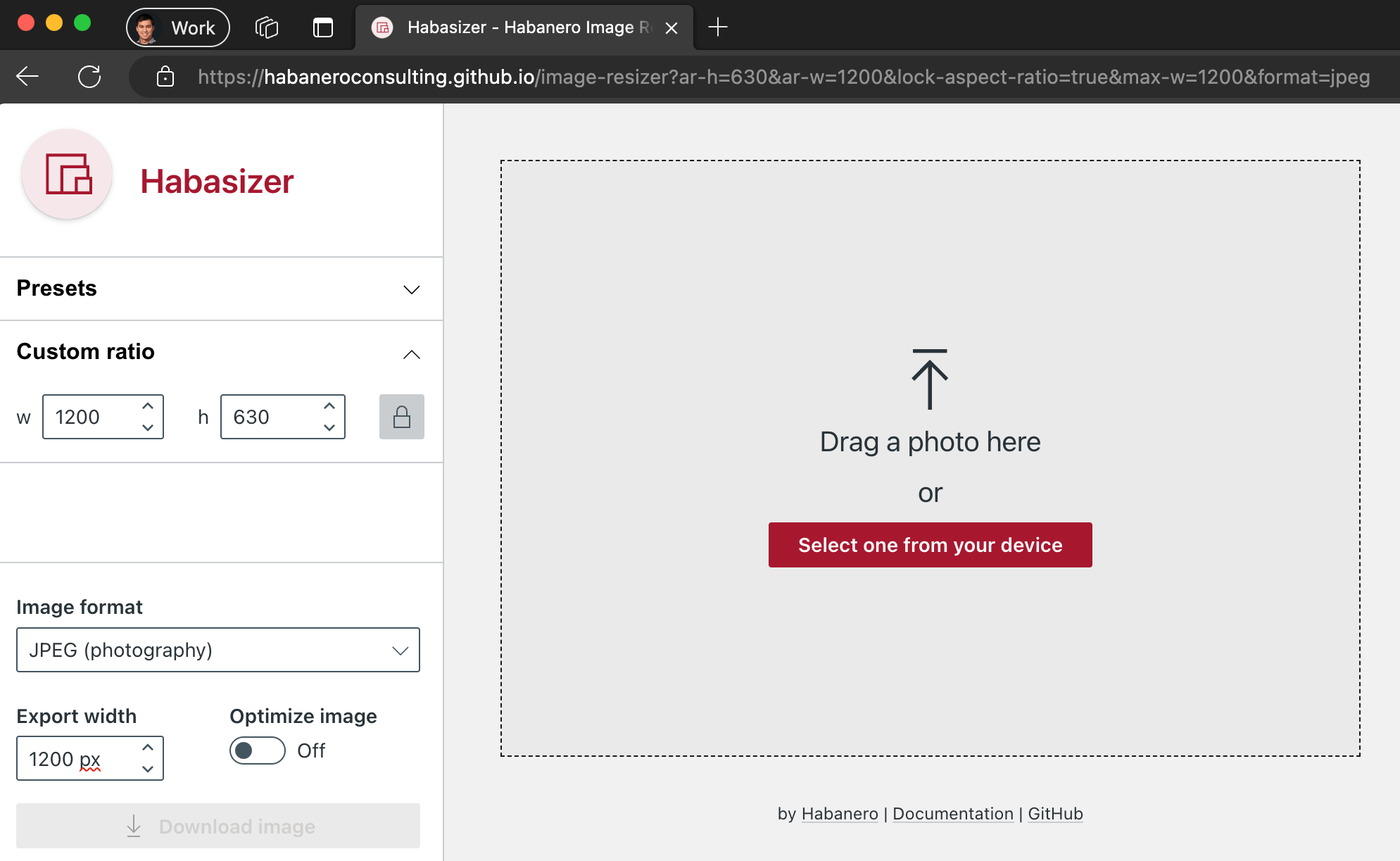Click the Habasizer logo icon
Screen dimensions: 1400x861
click(68, 174)
